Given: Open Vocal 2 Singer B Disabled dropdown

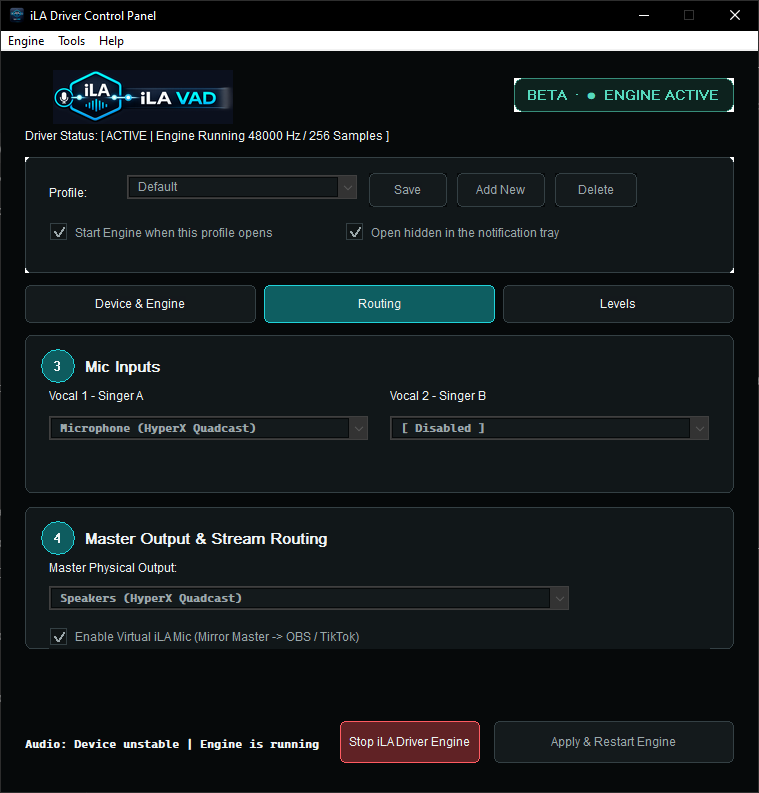Looking at the screenshot, I should coord(549,428).
